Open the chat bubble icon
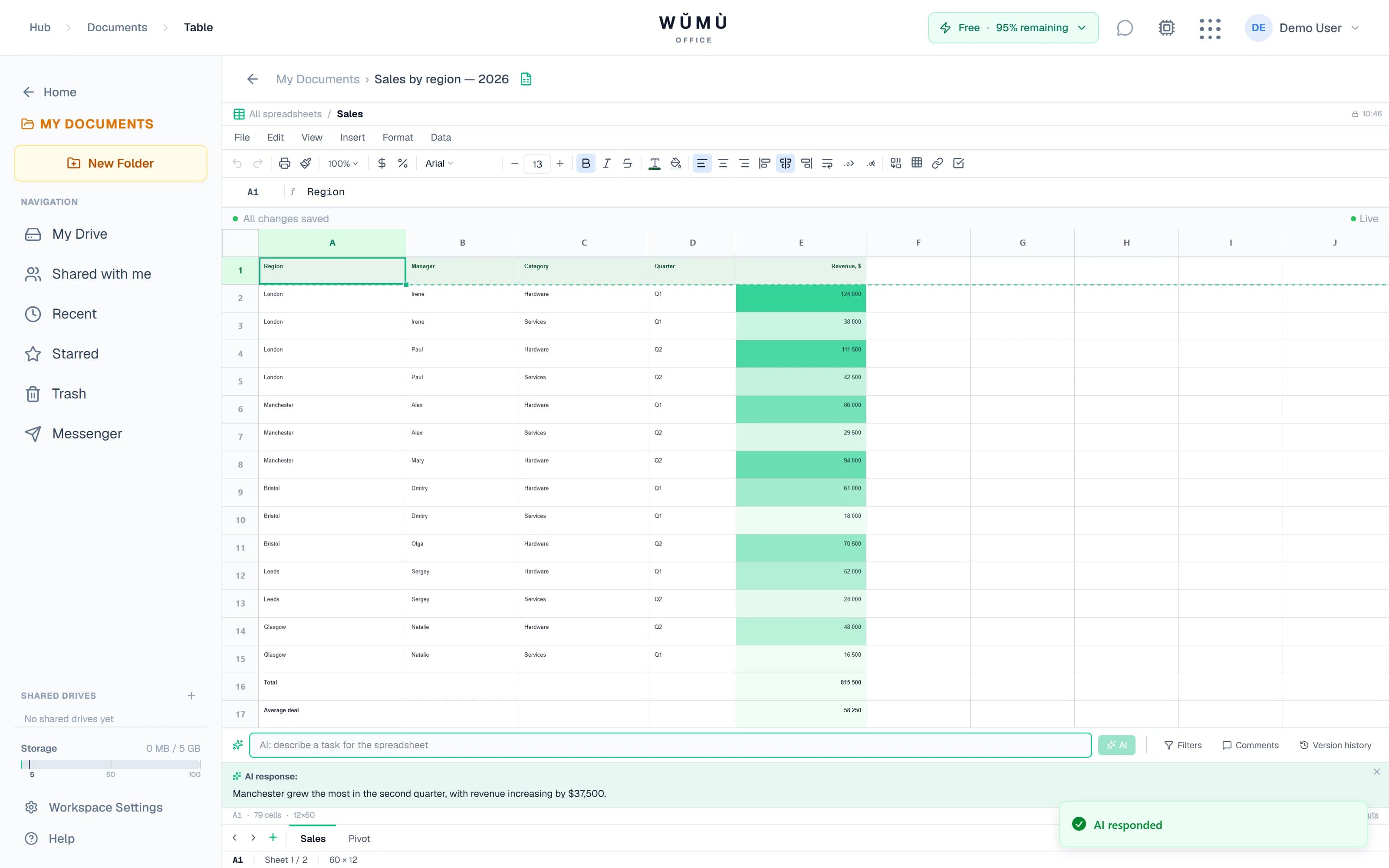The height and width of the screenshot is (868, 1389). click(x=1124, y=27)
